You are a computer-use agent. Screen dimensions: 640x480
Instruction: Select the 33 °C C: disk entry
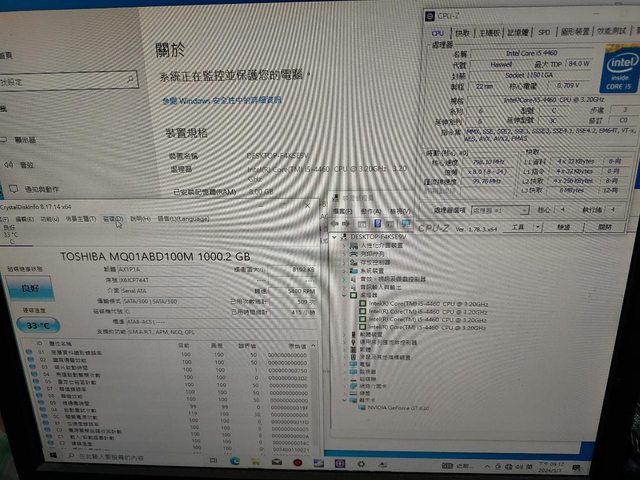pos(11,234)
